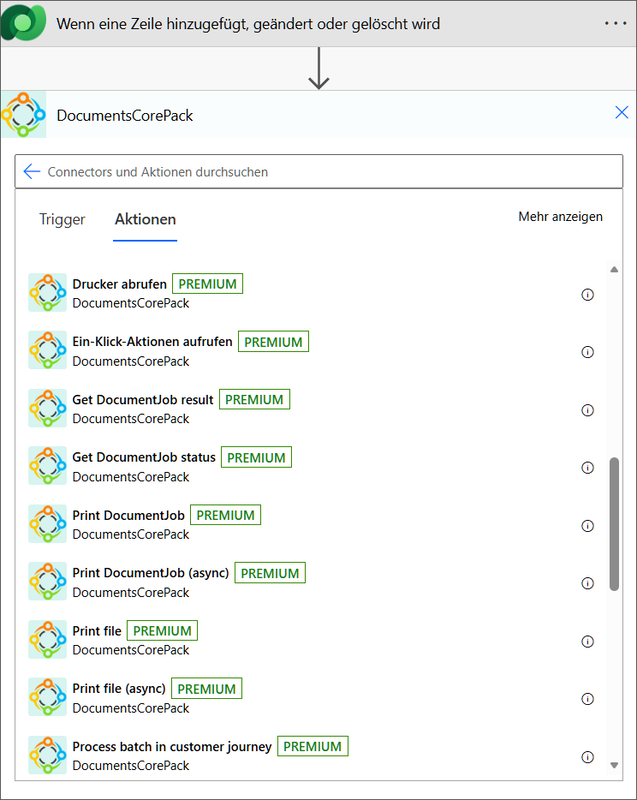Click the vertical scrollbar thumb
The image size is (637, 800).
[614, 522]
